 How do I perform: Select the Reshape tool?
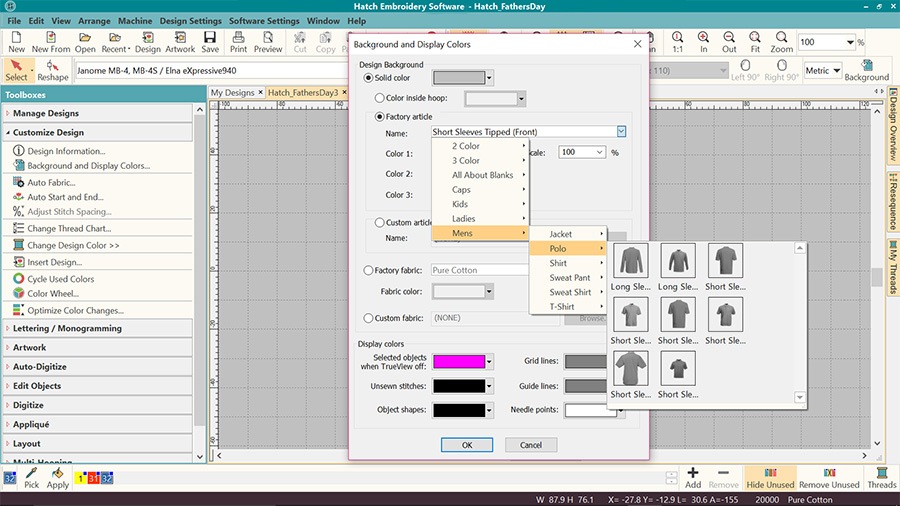[x=53, y=69]
